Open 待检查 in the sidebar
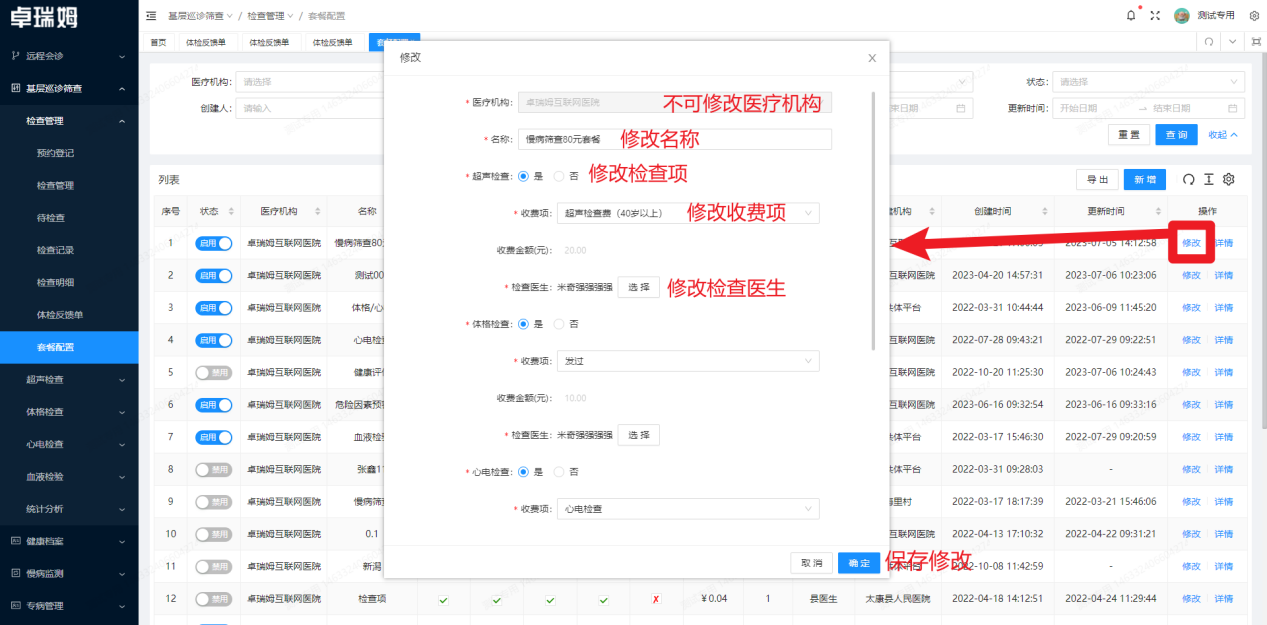Viewport: 1267px width, 625px height. (x=50, y=218)
